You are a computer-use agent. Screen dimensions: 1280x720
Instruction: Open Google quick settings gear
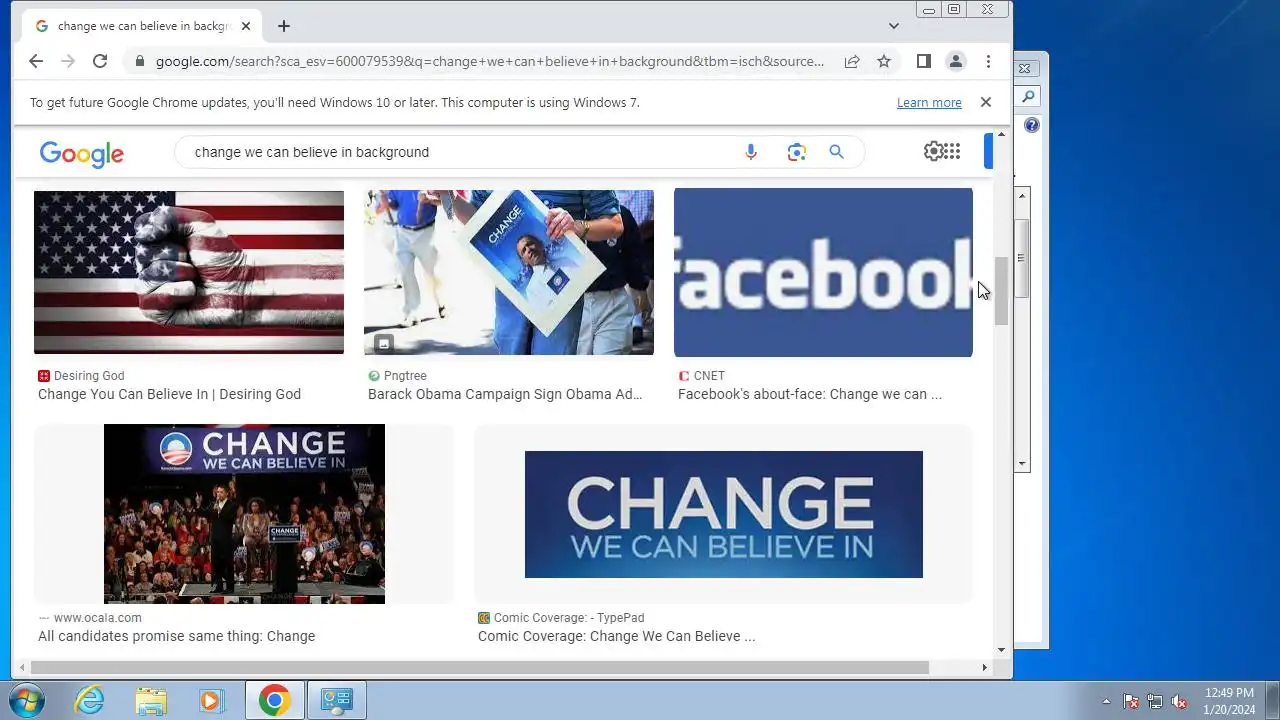pyautogui.click(x=933, y=151)
